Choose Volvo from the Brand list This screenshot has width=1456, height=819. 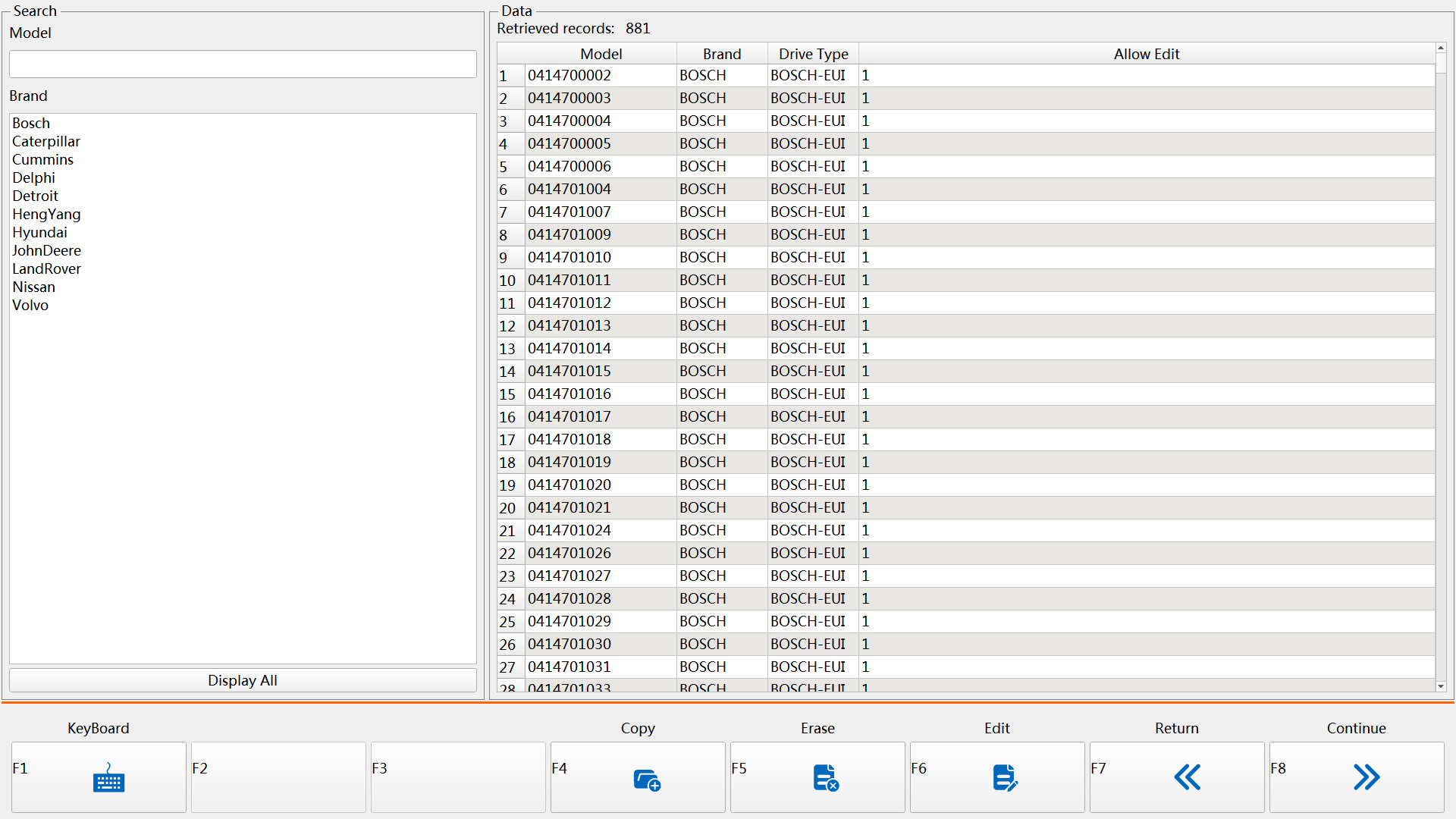[30, 305]
